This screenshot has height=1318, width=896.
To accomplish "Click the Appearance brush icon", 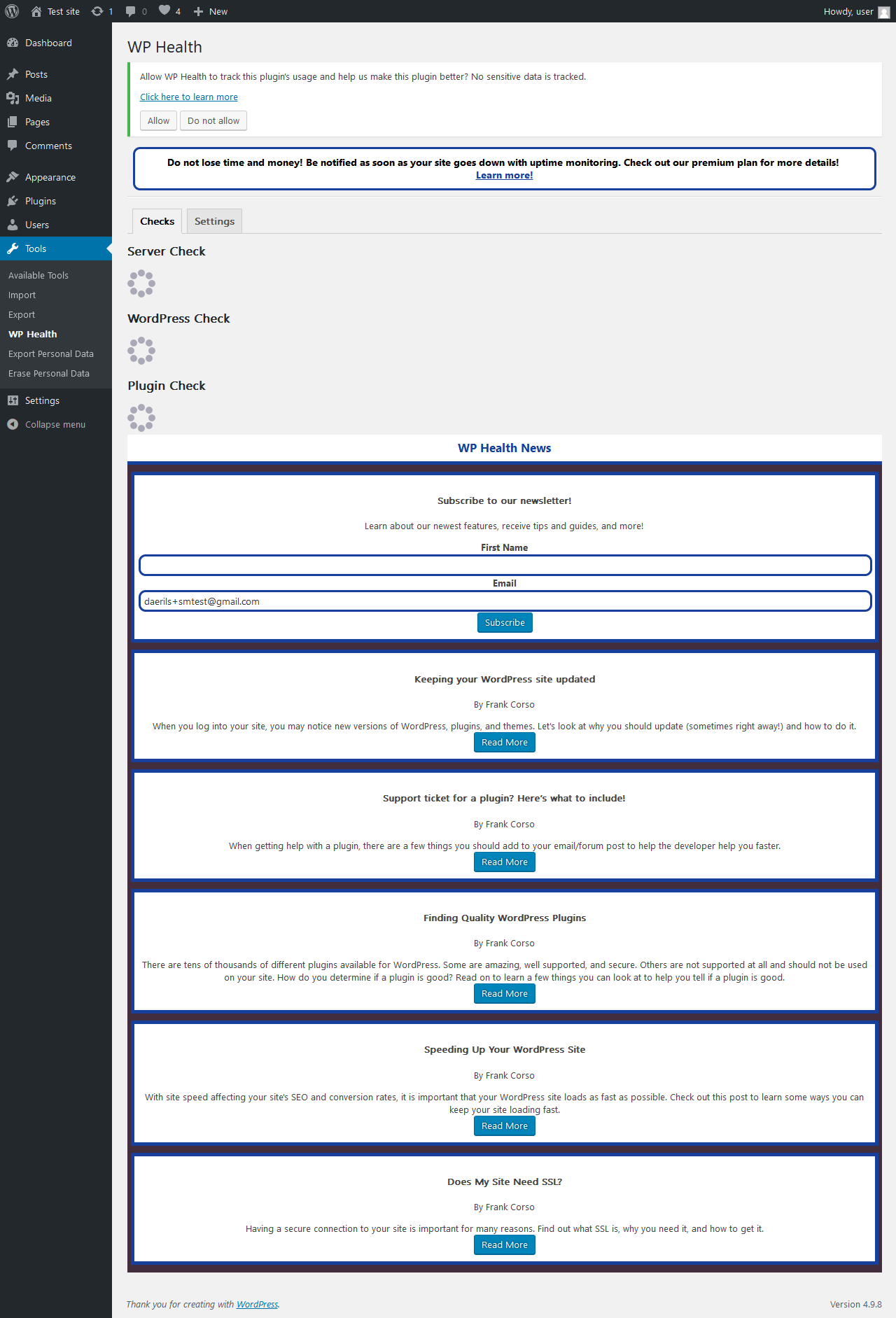I will coord(13,177).
